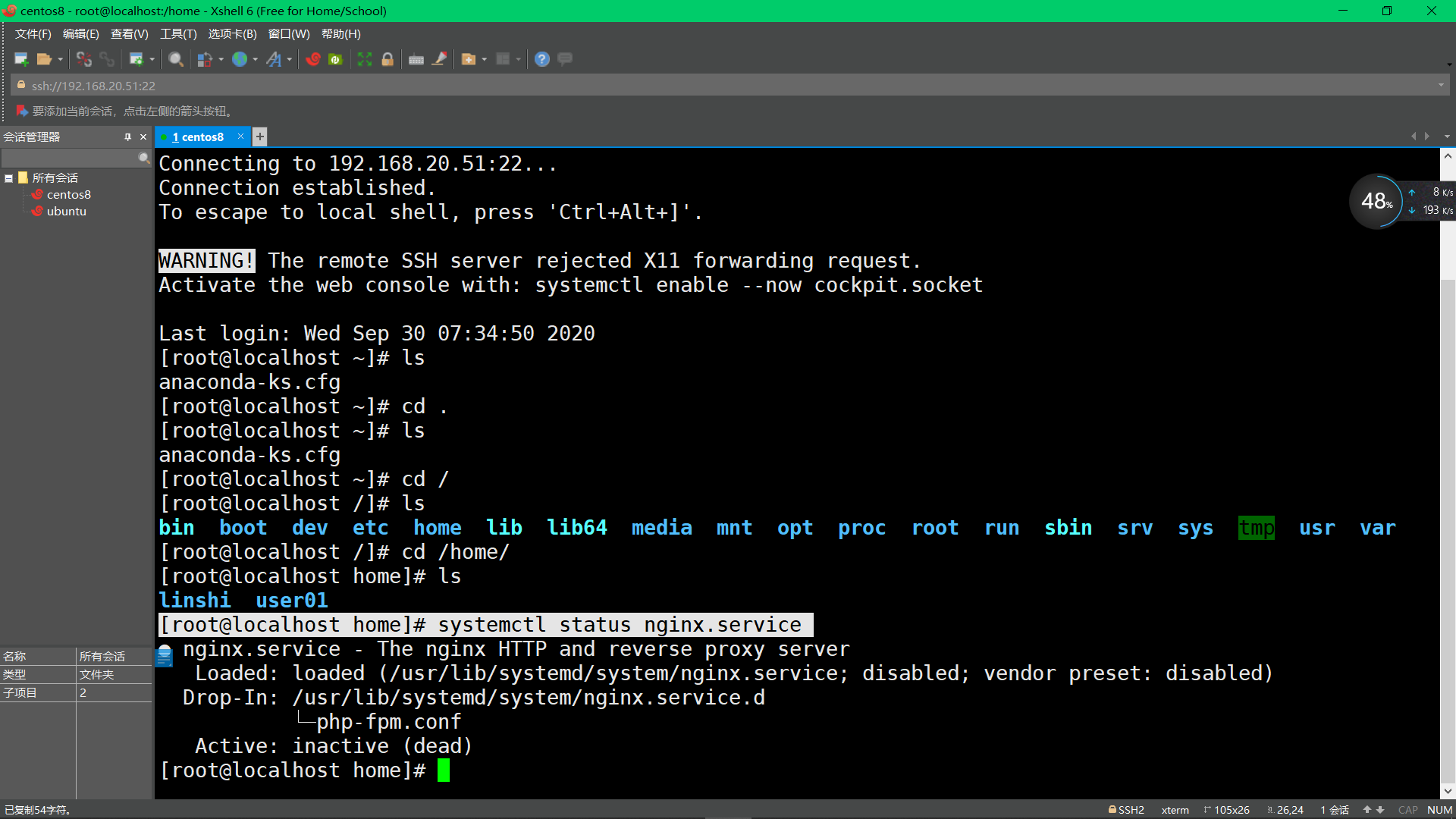Image resolution: width=1456 pixels, height=819 pixels.
Task: Select the 所有会话 folder
Action: tap(55, 178)
